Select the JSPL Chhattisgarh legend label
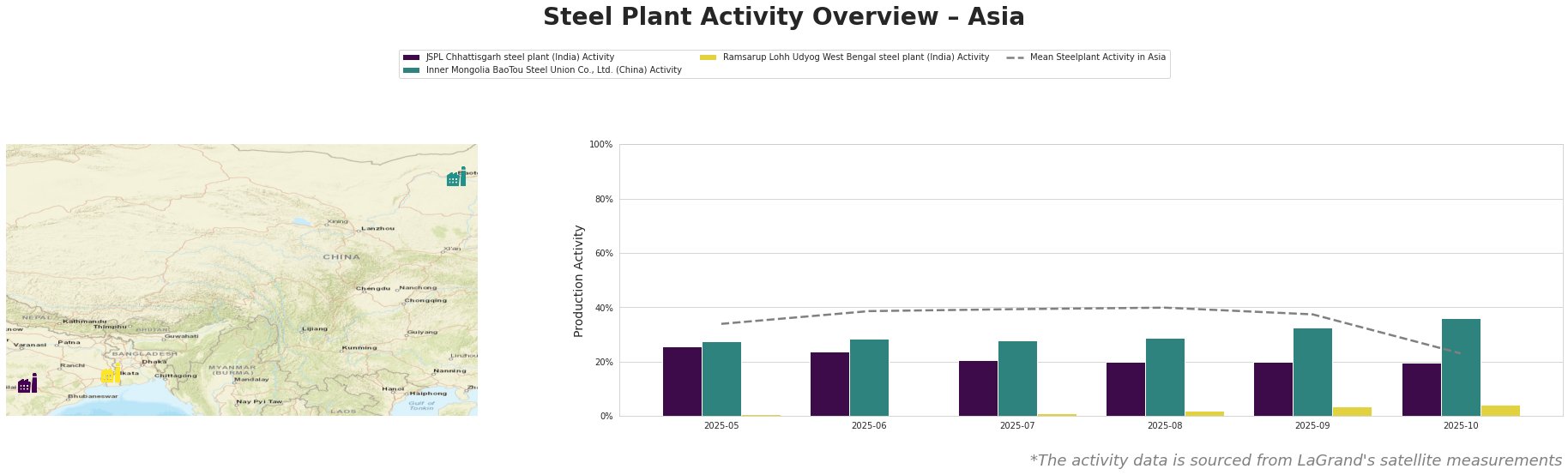The height and width of the screenshot is (475, 1568). [x=520, y=57]
